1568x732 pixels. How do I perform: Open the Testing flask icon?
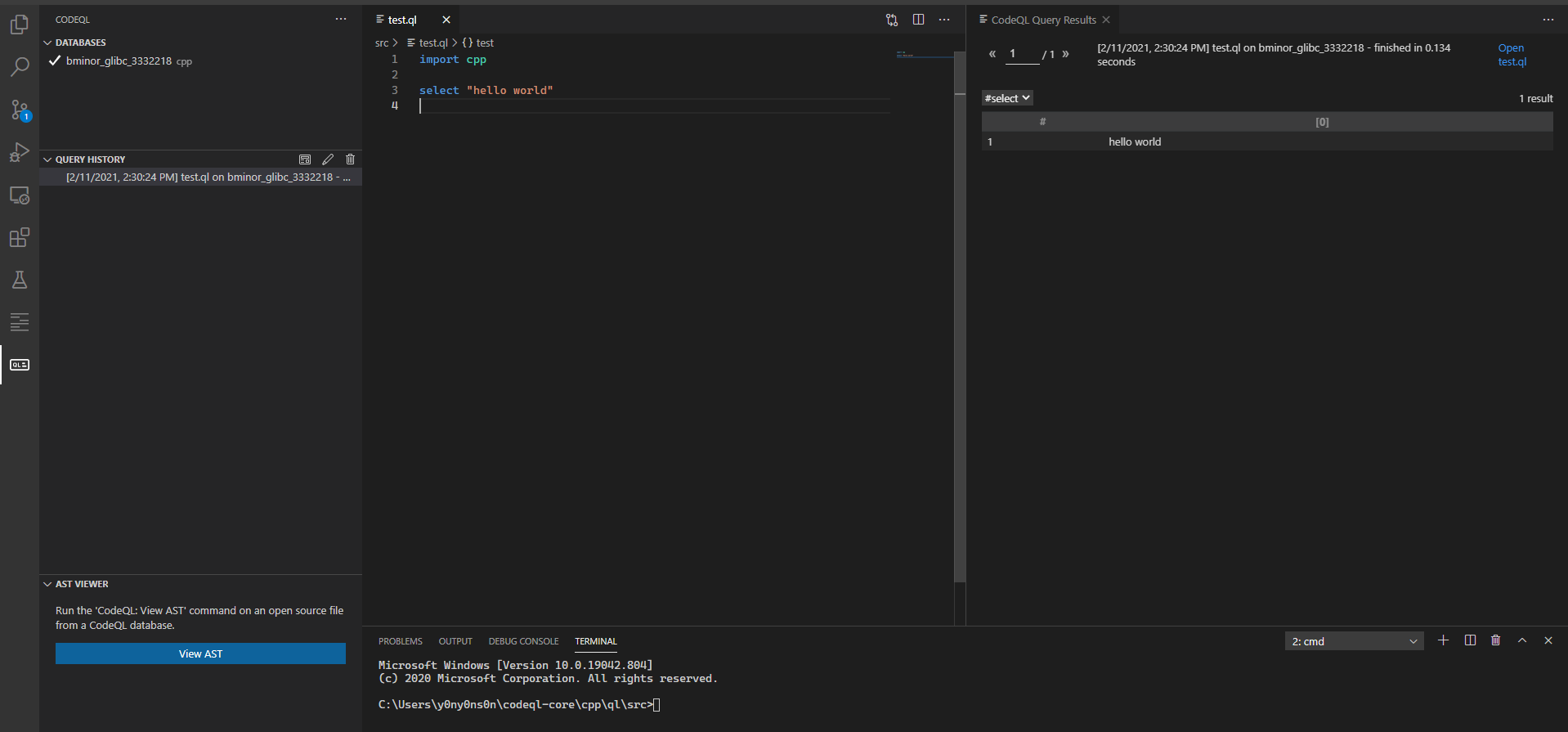point(20,281)
